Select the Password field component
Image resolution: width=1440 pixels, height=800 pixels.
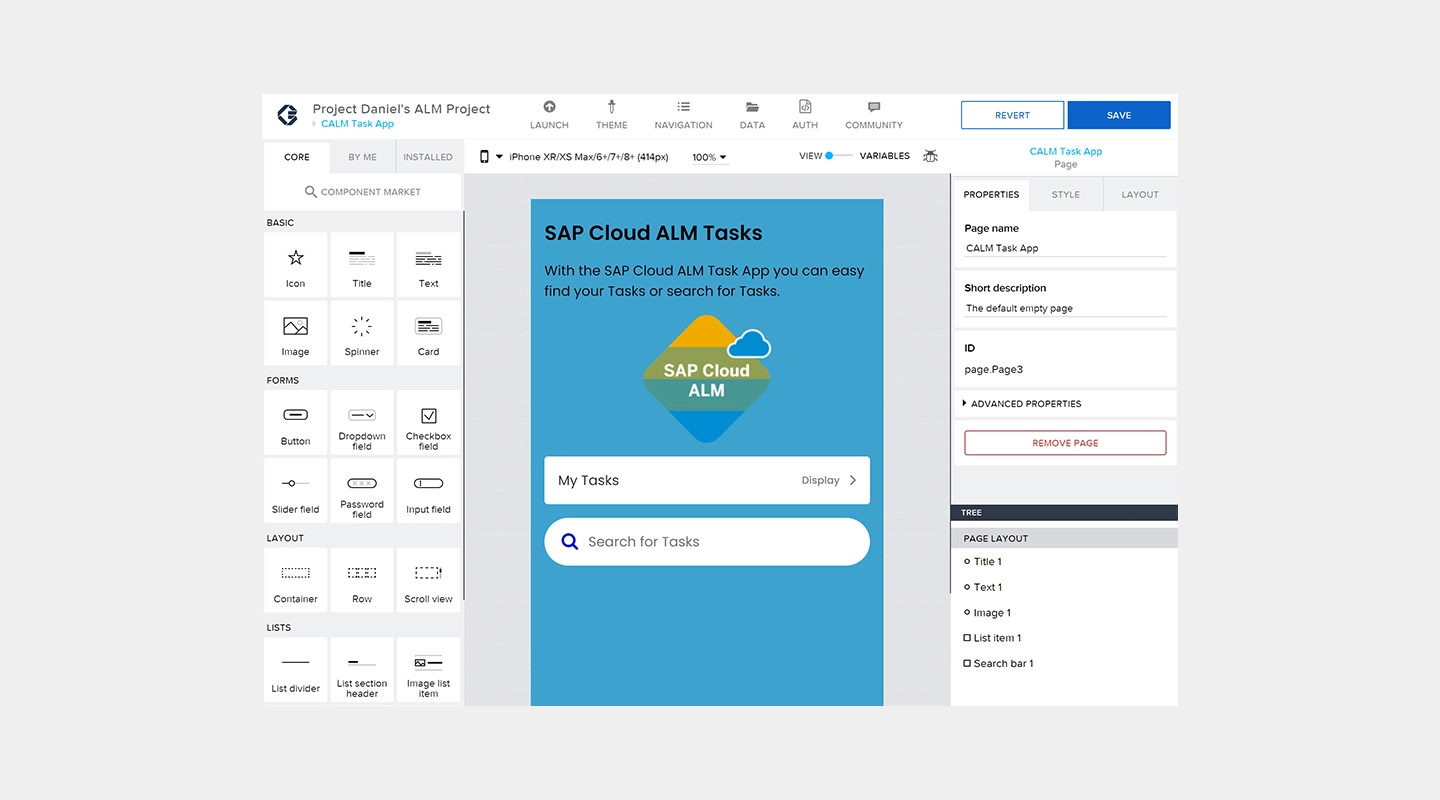362,491
